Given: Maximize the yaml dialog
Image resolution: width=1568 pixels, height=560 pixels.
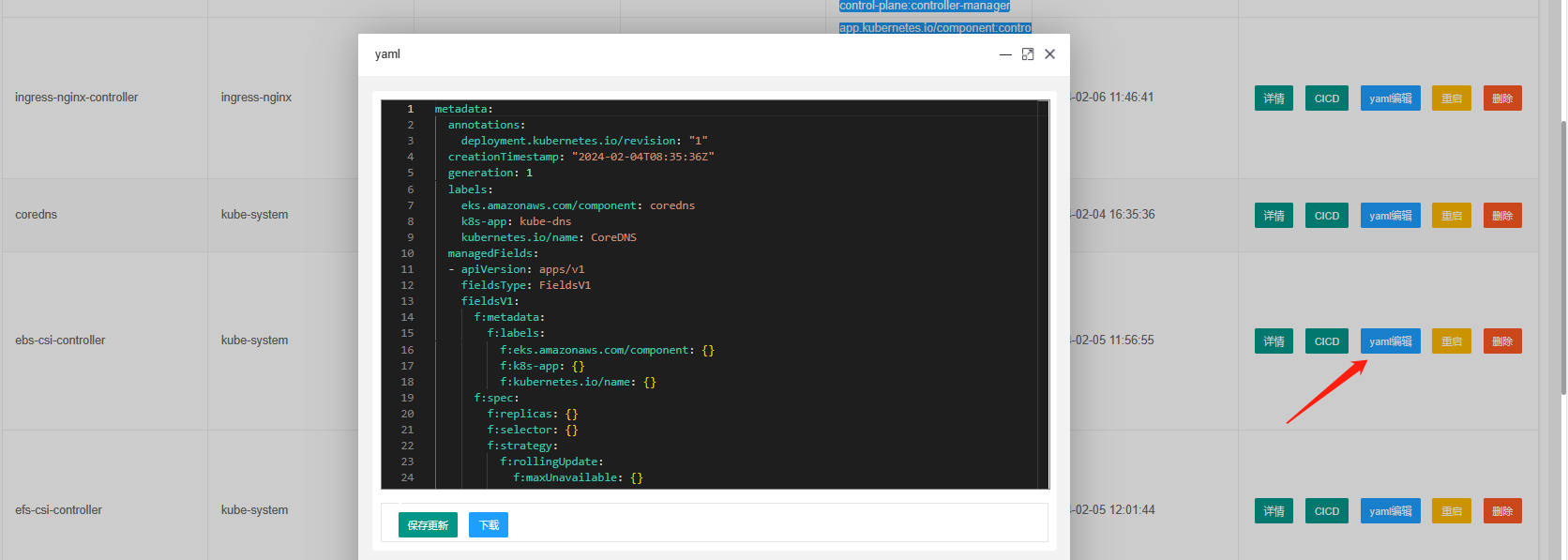Looking at the screenshot, I should click(1028, 54).
